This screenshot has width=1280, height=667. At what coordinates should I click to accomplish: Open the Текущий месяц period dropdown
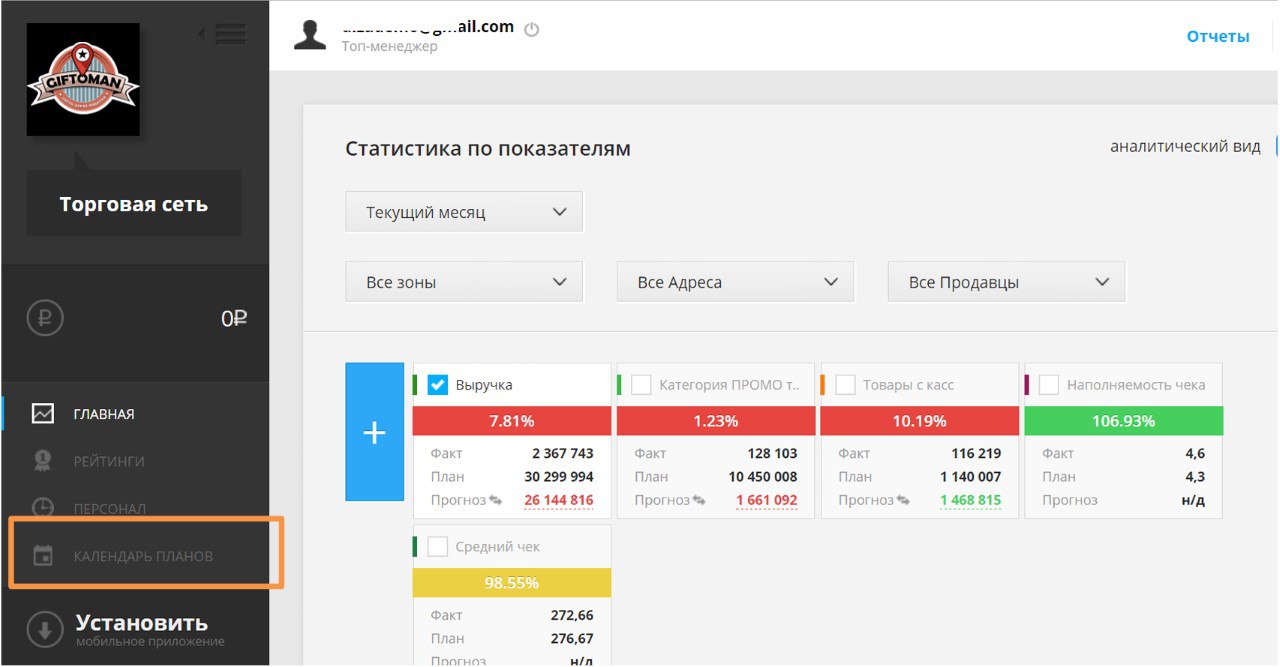(x=464, y=212)
